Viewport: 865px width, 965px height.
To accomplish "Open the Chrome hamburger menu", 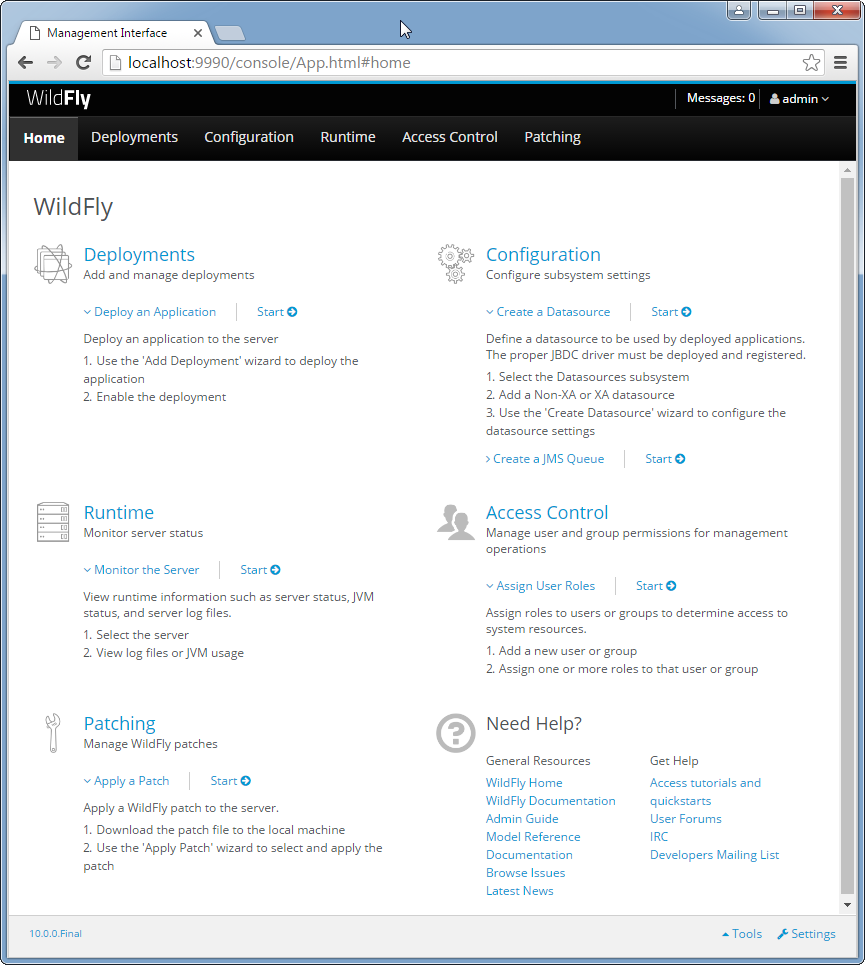I will point(840,62).
